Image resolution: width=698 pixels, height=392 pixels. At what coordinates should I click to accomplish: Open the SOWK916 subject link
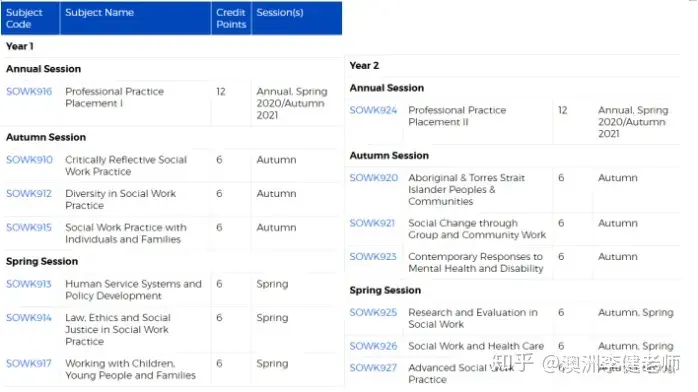(29, 91)
